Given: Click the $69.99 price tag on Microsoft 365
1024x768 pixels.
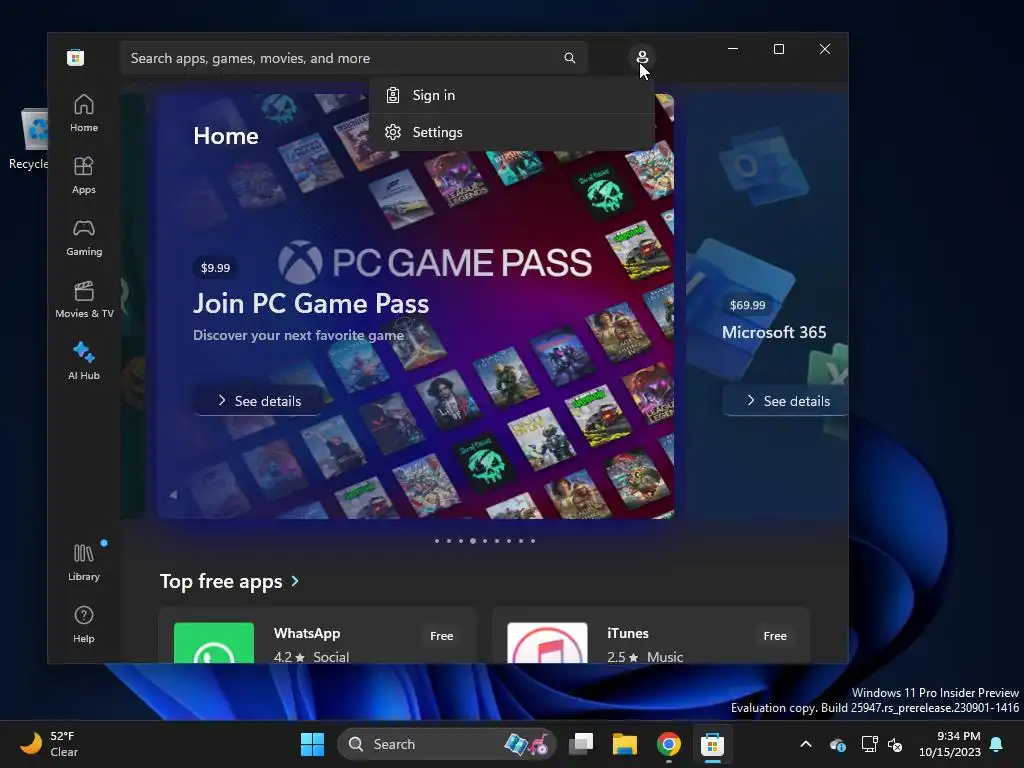Looking at the screenshot, I should point(747,305).
